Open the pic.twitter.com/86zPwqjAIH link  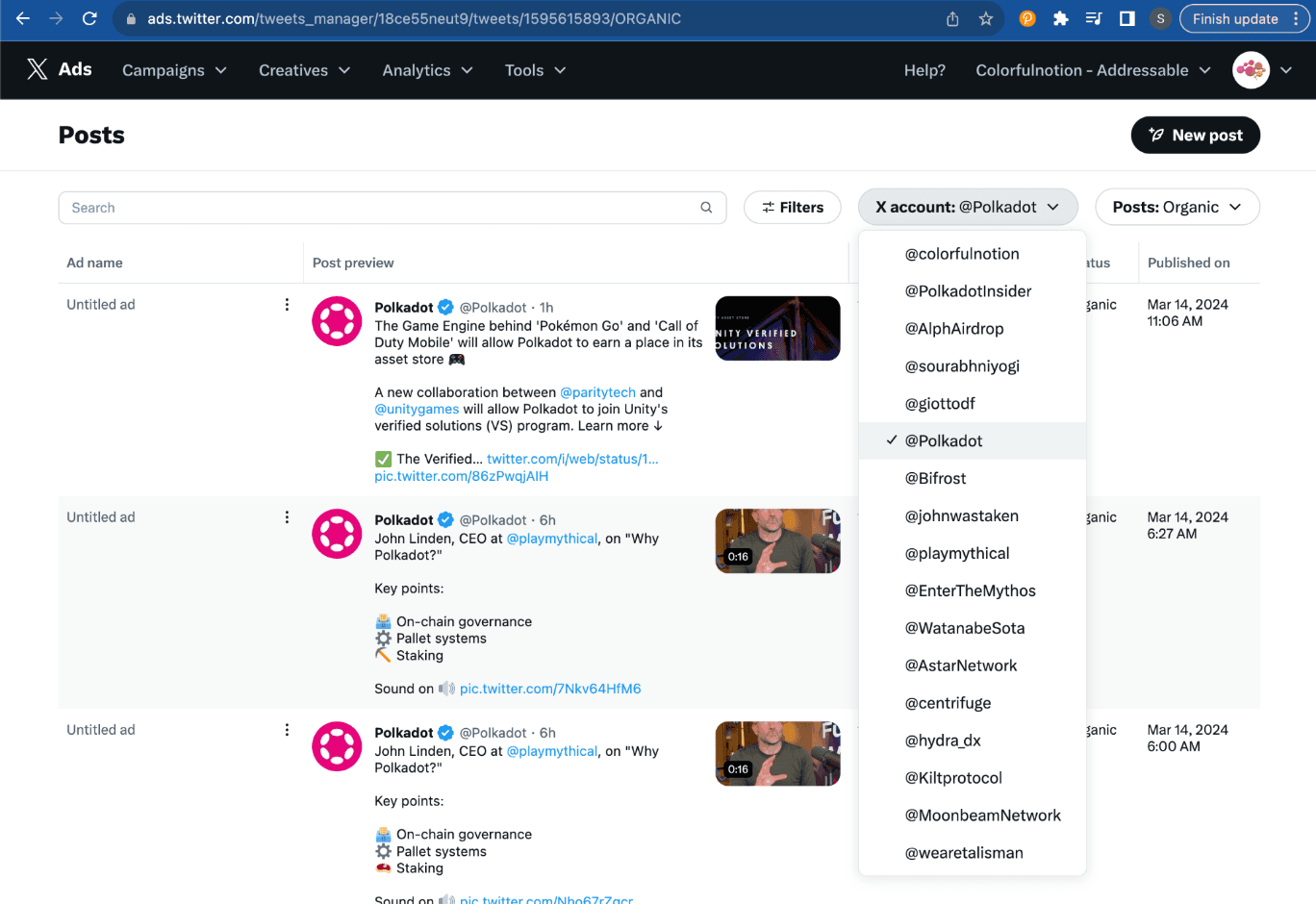pyautogui.click(x=462, y=476)
